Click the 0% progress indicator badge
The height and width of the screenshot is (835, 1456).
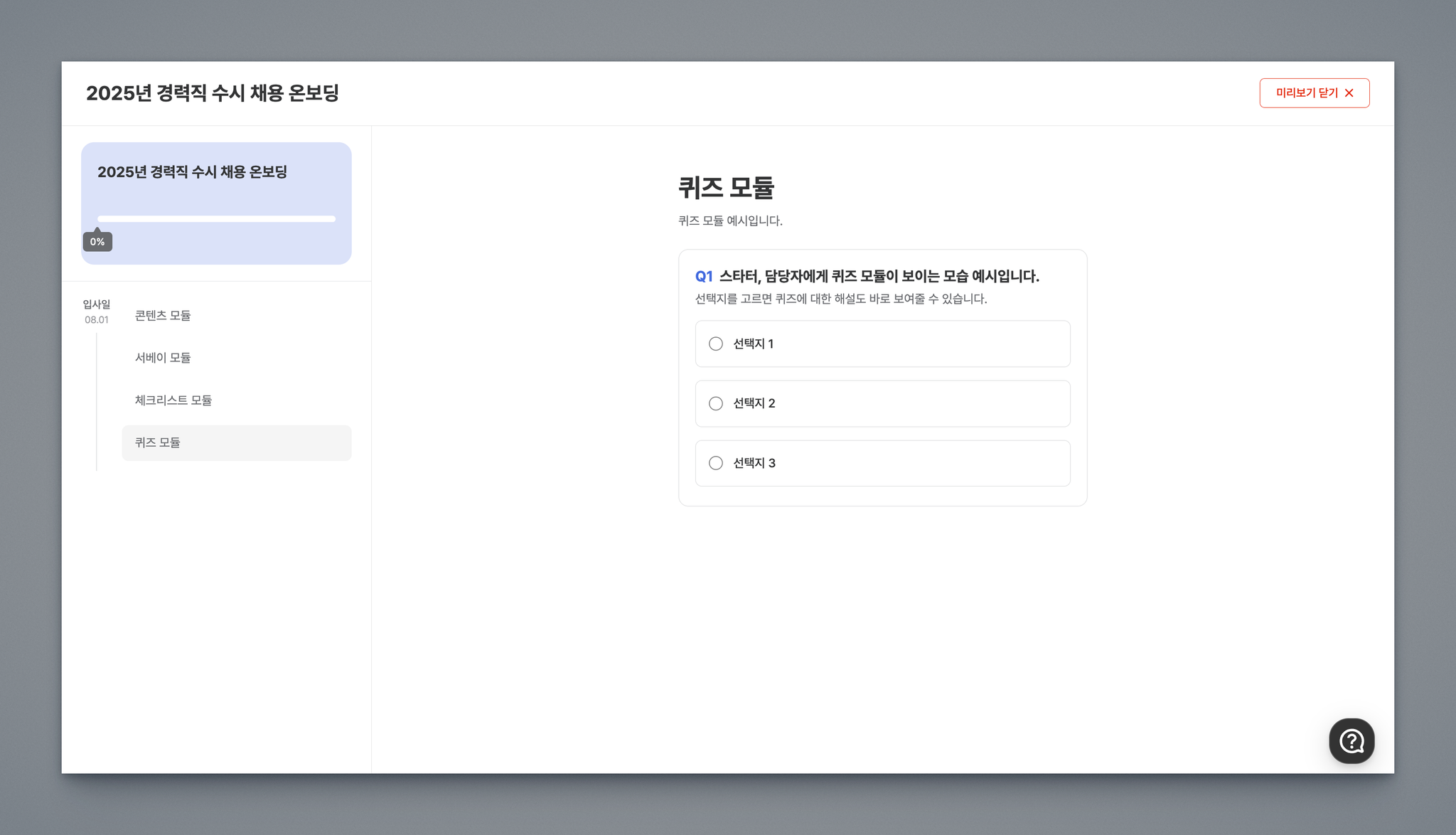[97, 242]
